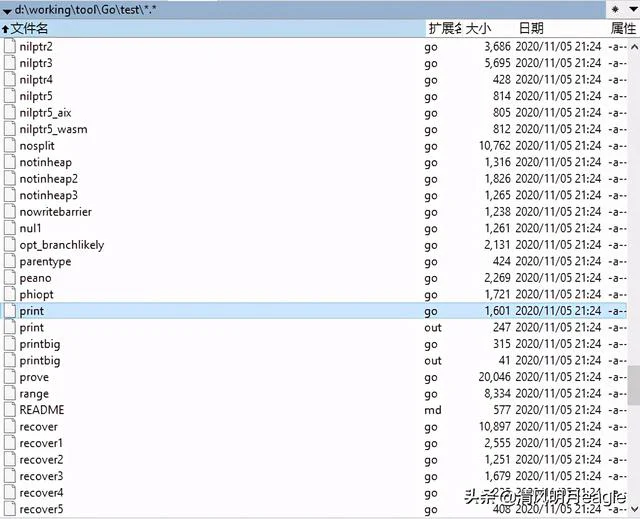Select the file named recover4
This screenshot has width=640, height=519.
click(x=41, y=492)
